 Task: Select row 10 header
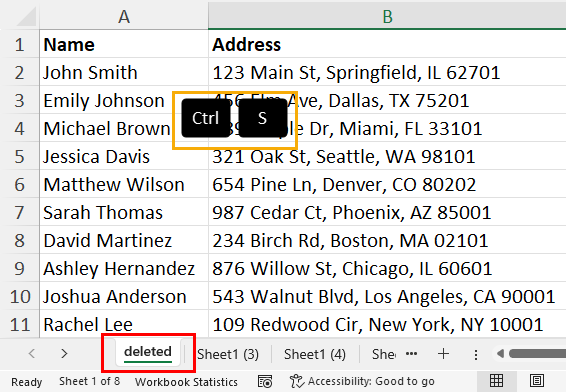coord(19,296)
